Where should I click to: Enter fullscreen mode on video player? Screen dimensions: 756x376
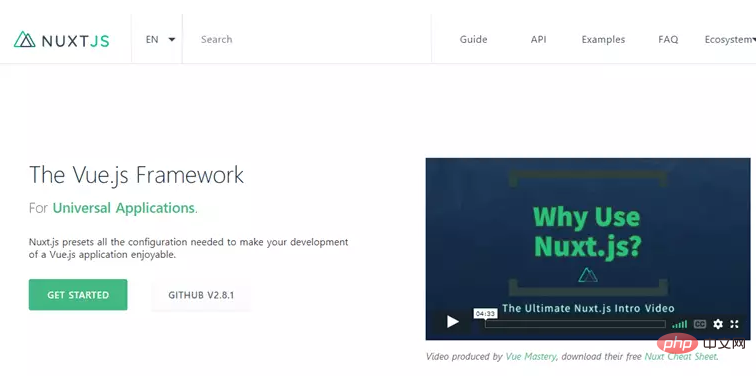[734, 324]
